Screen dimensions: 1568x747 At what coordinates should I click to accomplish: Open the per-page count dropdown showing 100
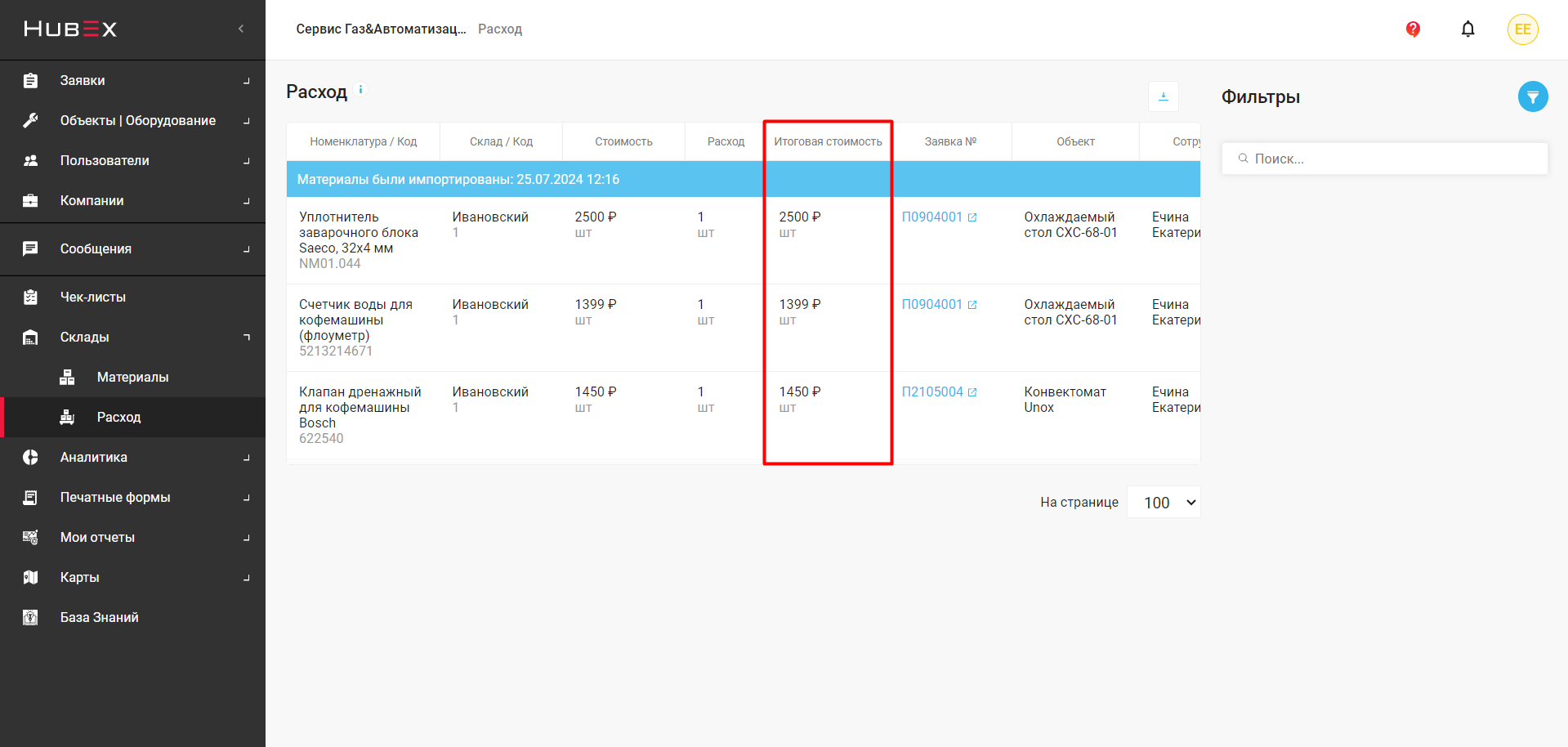(1164, 503)
